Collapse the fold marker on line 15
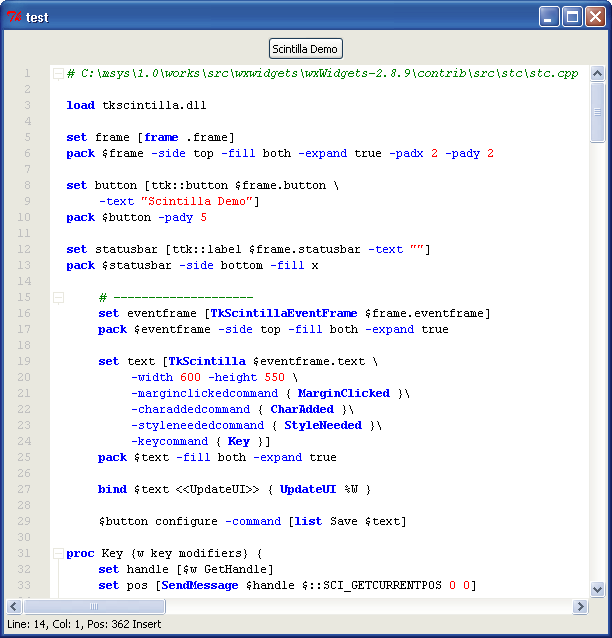The image size is (612, 638). click(x=58, y=298)
